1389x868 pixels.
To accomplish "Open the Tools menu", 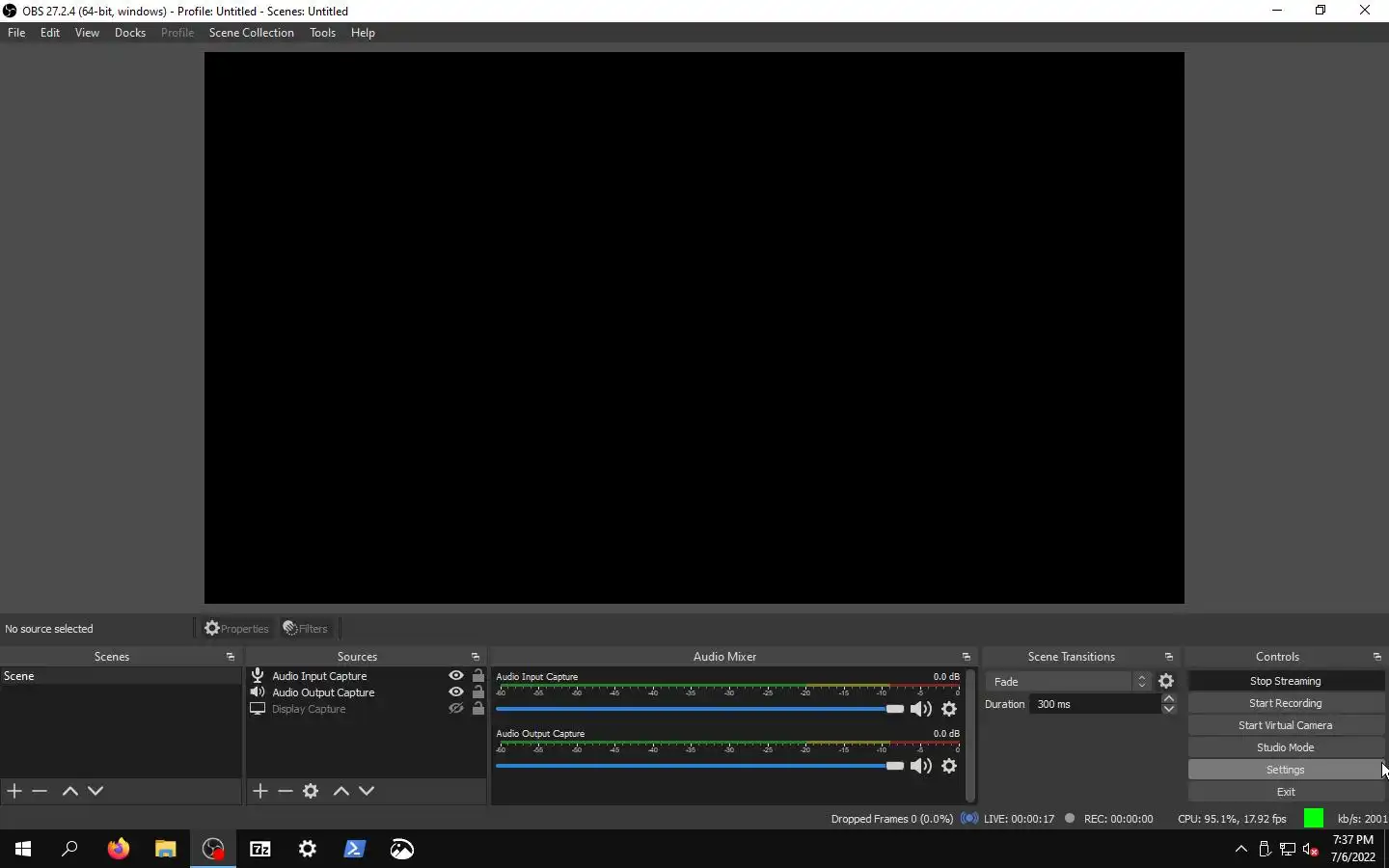I will pos(322,33).
